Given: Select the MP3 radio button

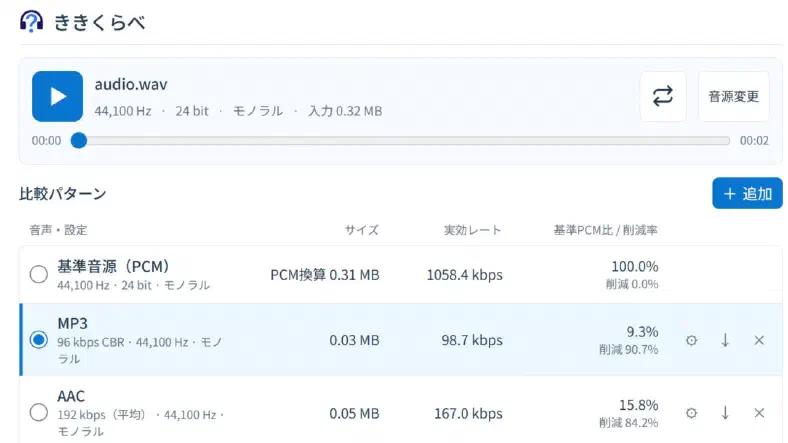Looking at the screenshot, I should (x=39, y=340).
